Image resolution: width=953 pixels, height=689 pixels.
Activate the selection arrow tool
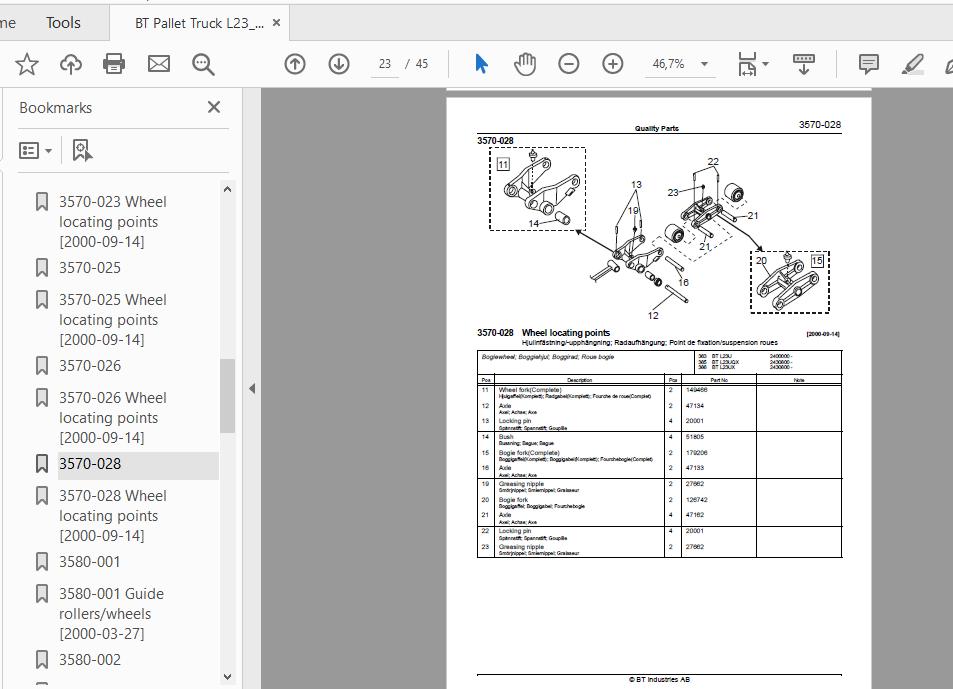point(481,64)
